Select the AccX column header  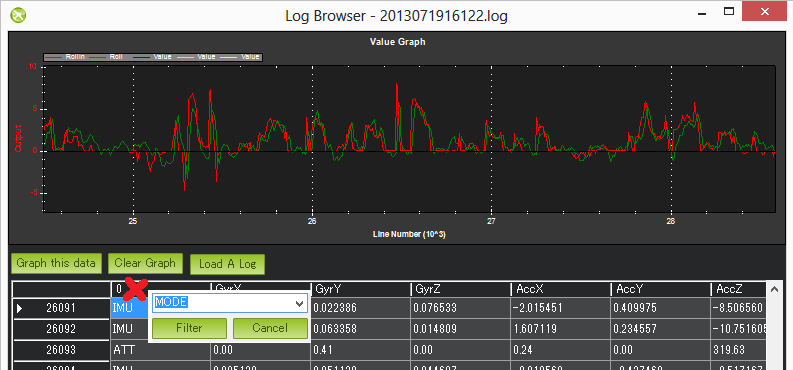[560, 290]
